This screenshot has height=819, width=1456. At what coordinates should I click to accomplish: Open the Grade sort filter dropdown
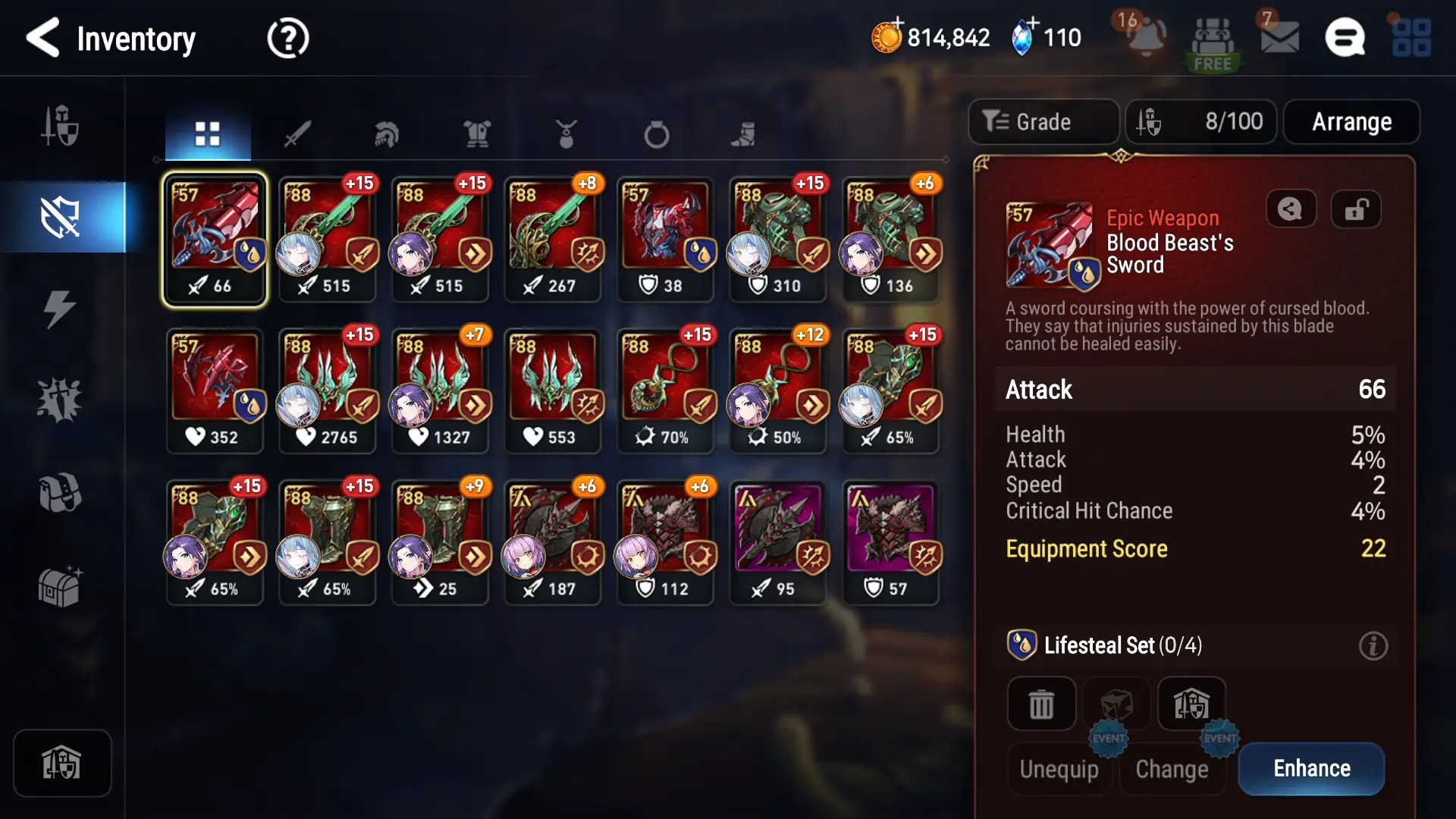[1043, 121]
